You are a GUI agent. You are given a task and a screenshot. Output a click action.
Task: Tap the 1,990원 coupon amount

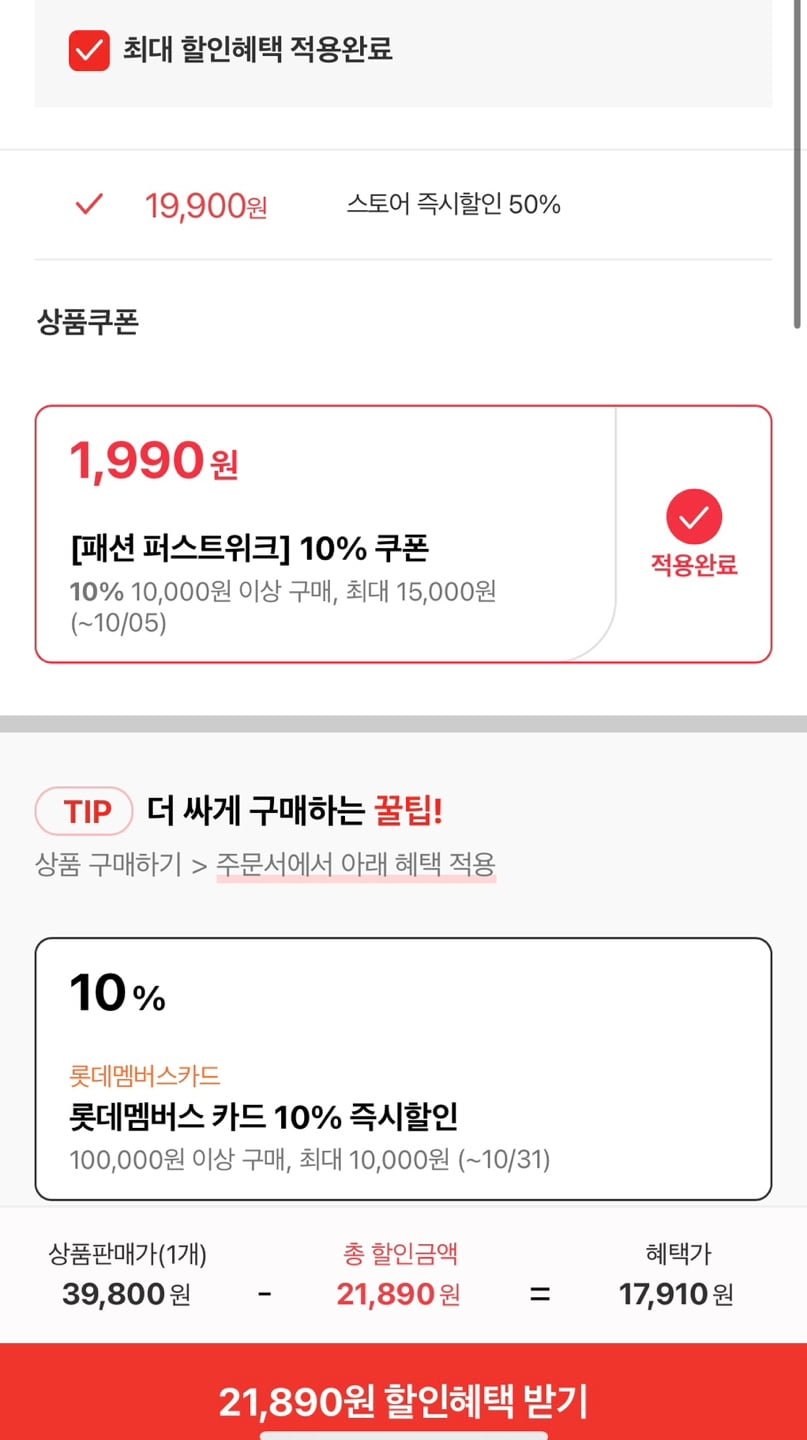coord(153,461)
